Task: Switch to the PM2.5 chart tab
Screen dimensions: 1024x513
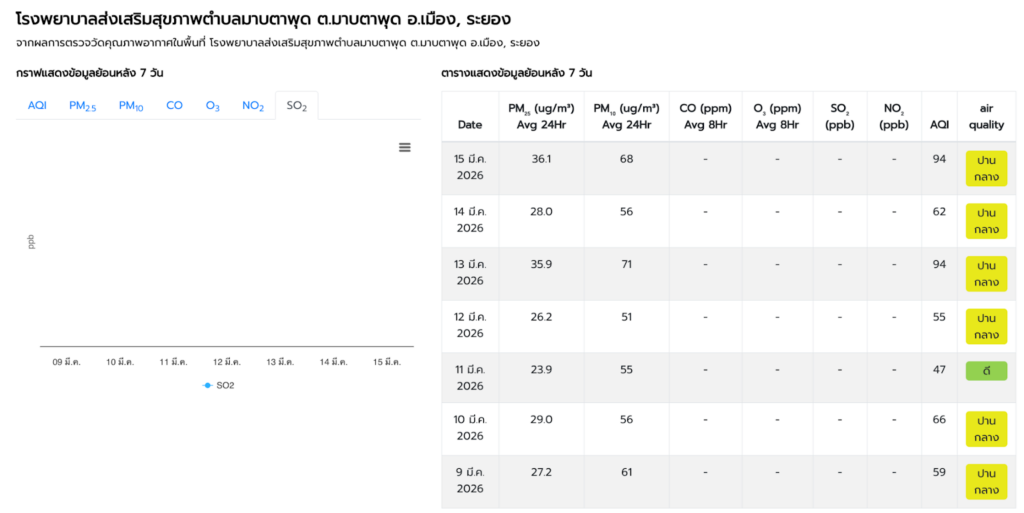Action: [x=82, y=105]
